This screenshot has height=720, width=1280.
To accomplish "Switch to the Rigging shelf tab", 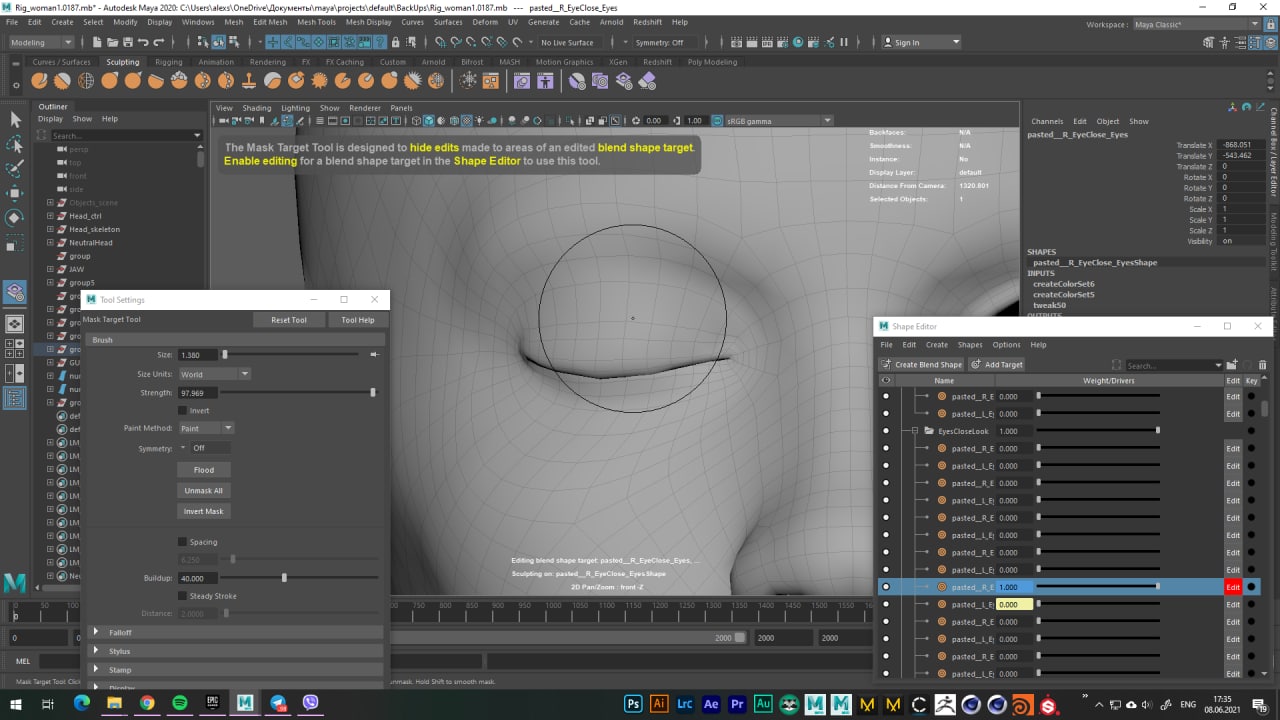I will pyautogui.click(x=168, y=62).
